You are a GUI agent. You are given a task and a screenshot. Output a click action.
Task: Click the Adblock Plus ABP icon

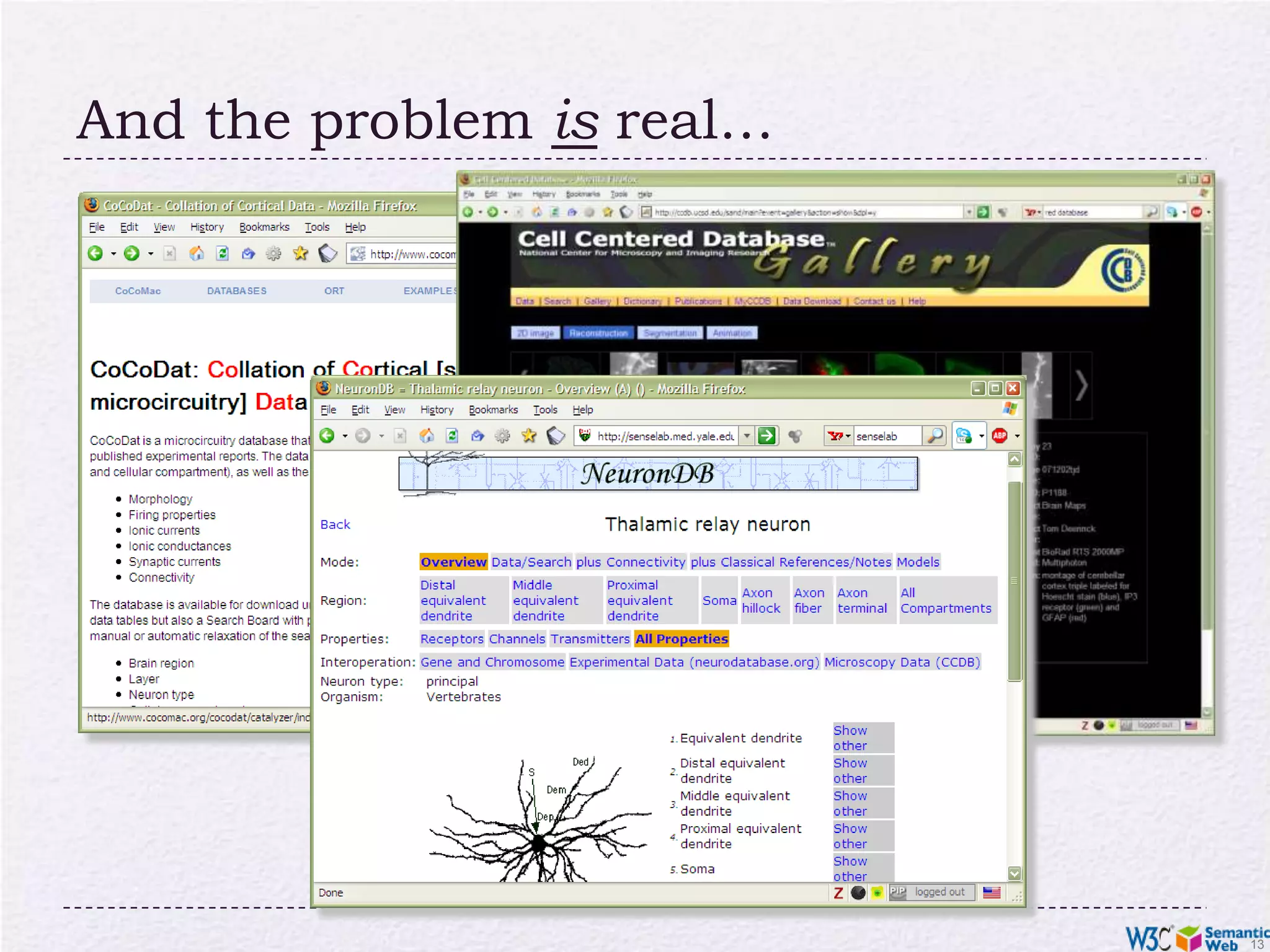(999, 436)
